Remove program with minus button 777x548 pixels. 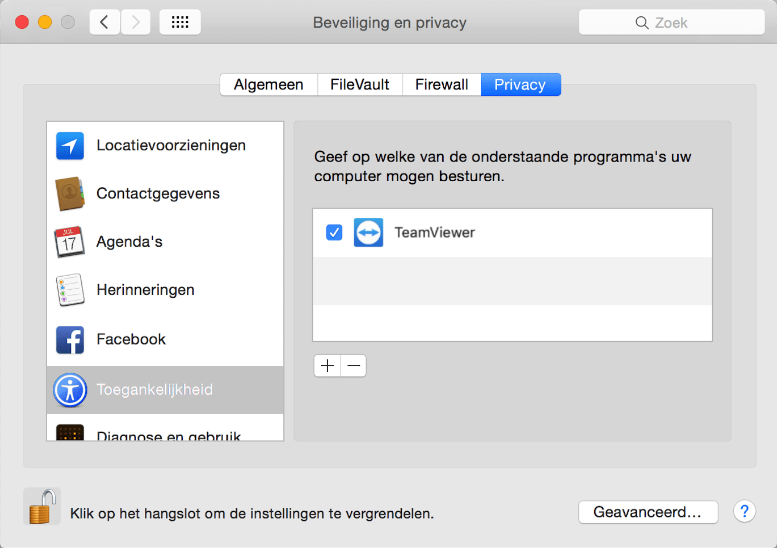353,366
